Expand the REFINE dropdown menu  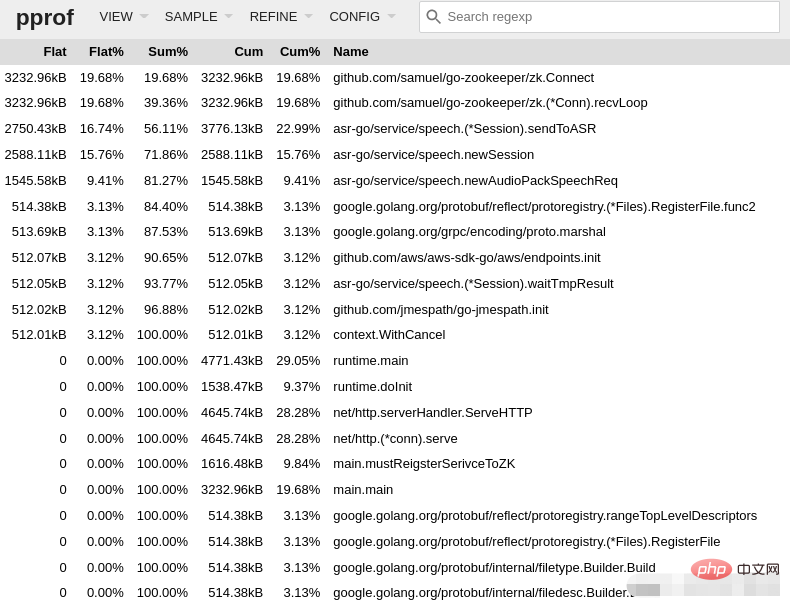click(280, 16)
